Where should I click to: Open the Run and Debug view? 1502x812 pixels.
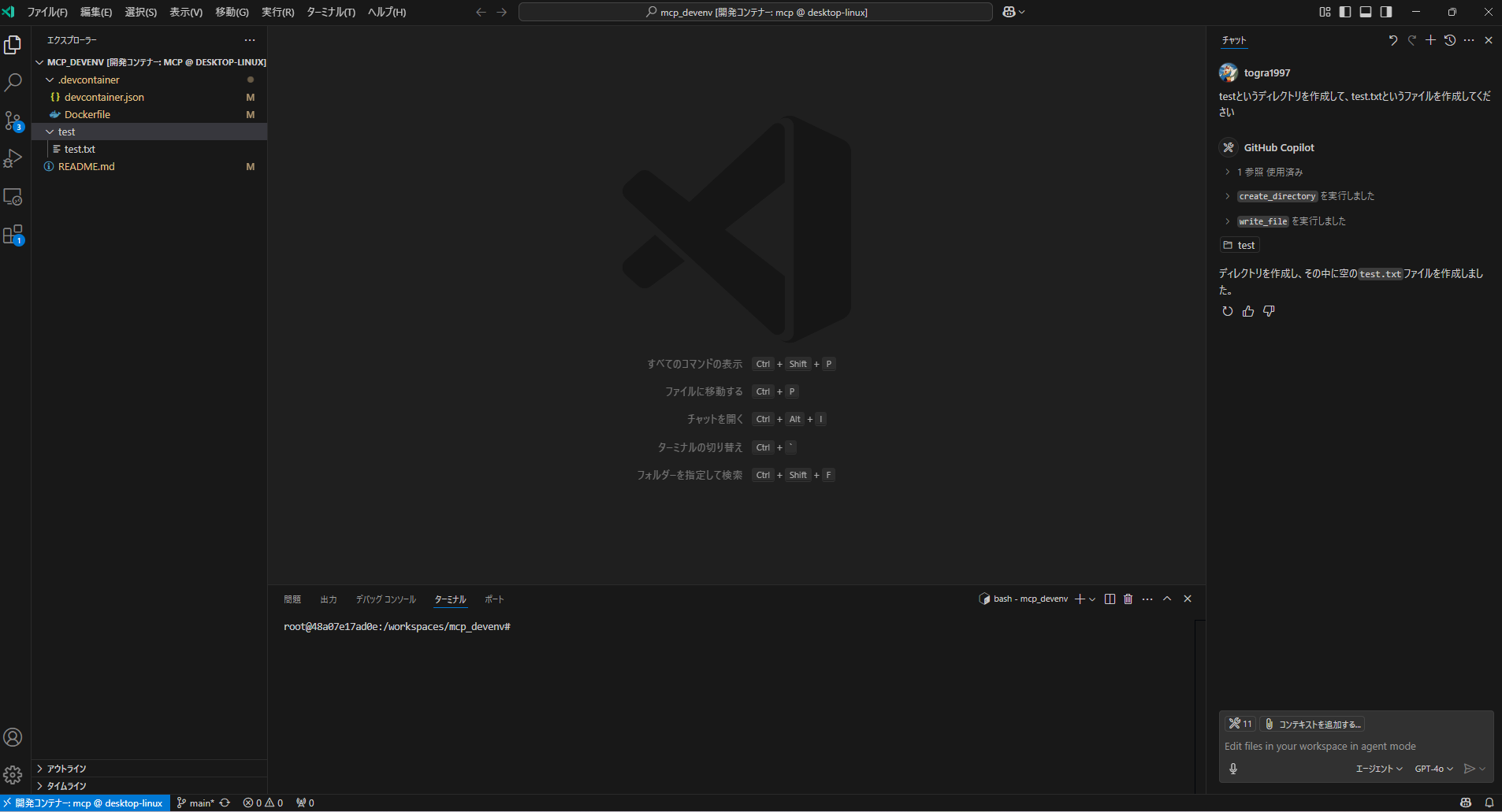[x=13, y=158]
